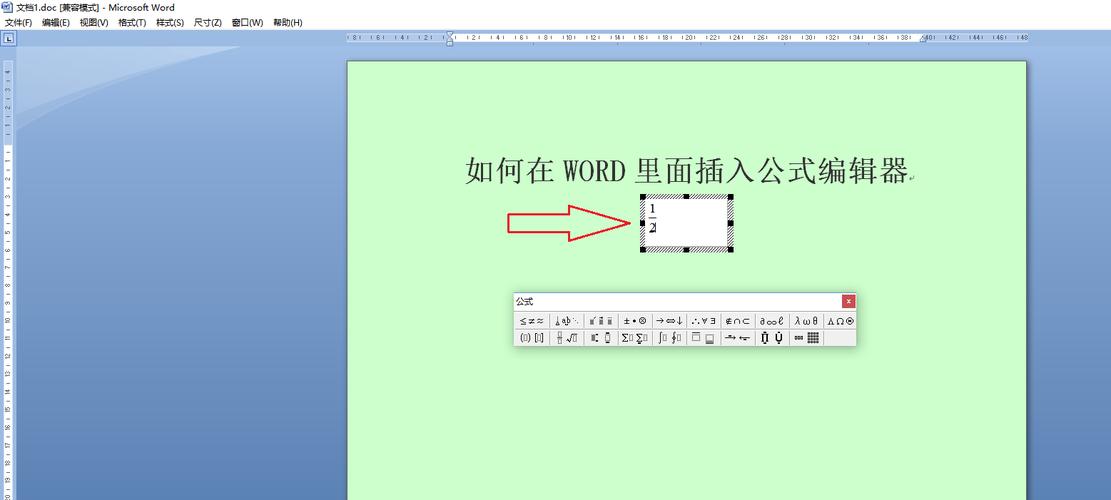
Task: Open the 窗口(W) menu
Action: 247,23
